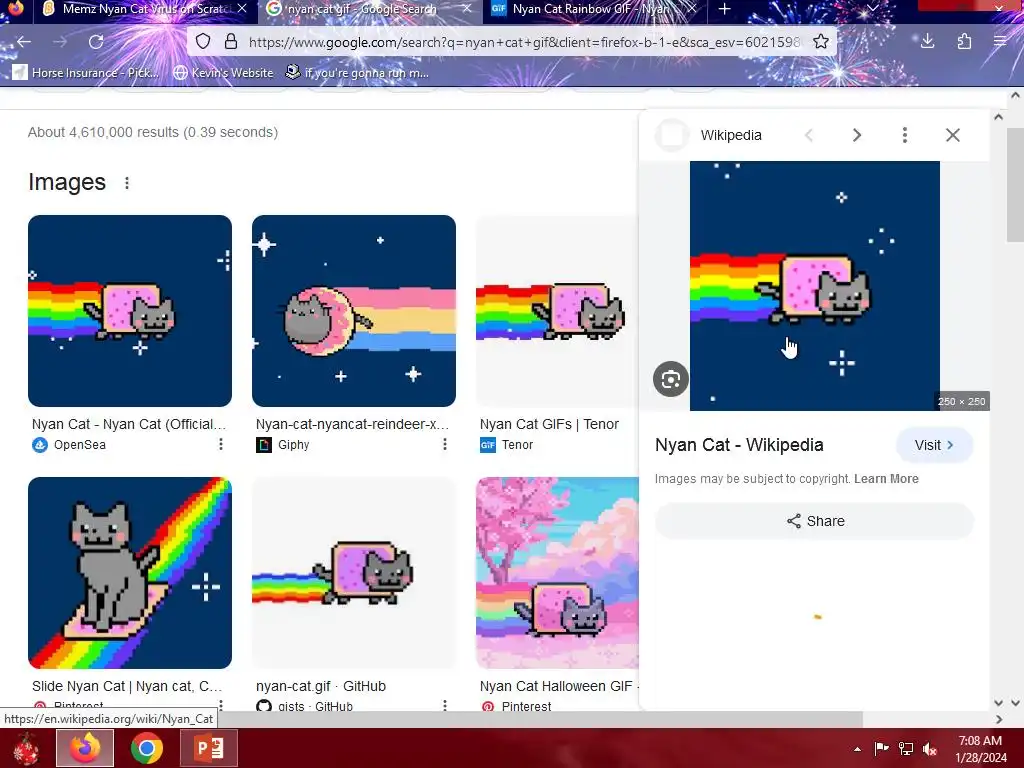Click the Giphy source icon

tap(264, 445)
